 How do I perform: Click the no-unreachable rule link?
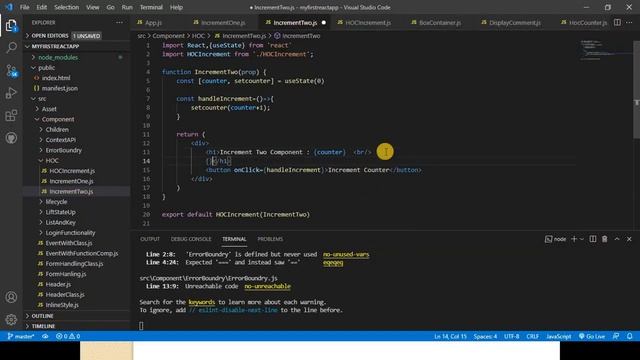click(x=267, y=286)
